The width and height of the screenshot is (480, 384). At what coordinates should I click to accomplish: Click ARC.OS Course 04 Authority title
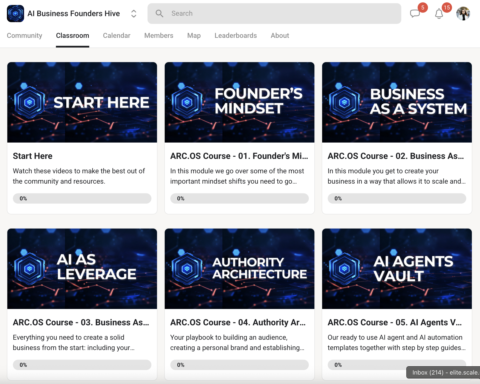click(x=238, y=322)
